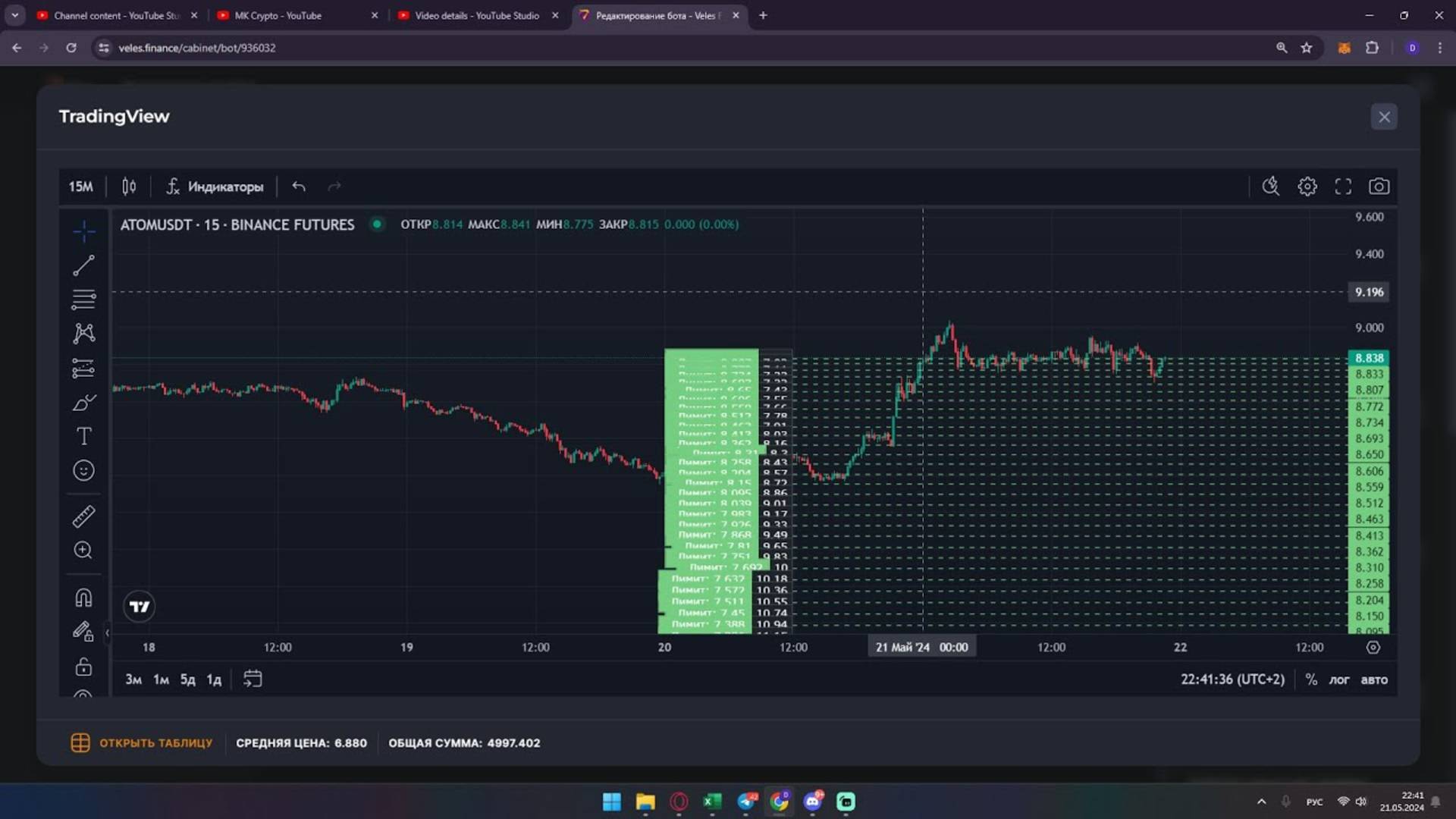Click the 8.838 current price label
This screenshot has width=1456, height=819.
1369,358
